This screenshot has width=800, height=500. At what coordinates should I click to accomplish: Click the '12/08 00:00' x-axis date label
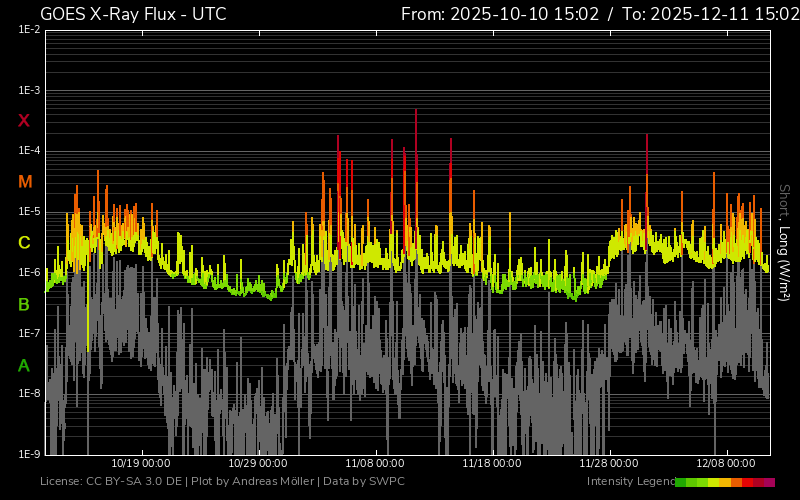coord(726,464)
